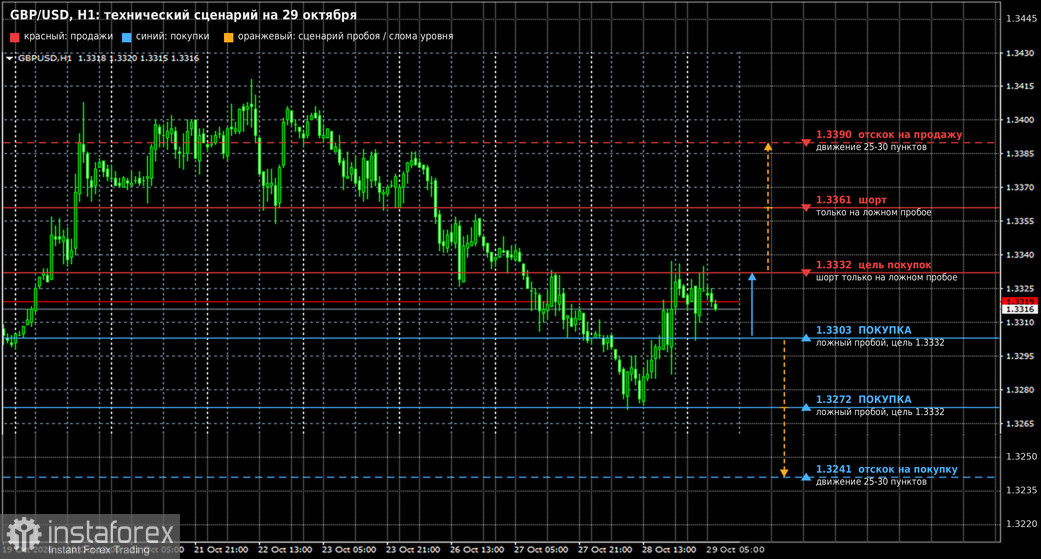Click the blue triangle marker at 1.3241
The height and width of the screenshot is (559, 1041).
pyautogui.click(x=806, y=477)
